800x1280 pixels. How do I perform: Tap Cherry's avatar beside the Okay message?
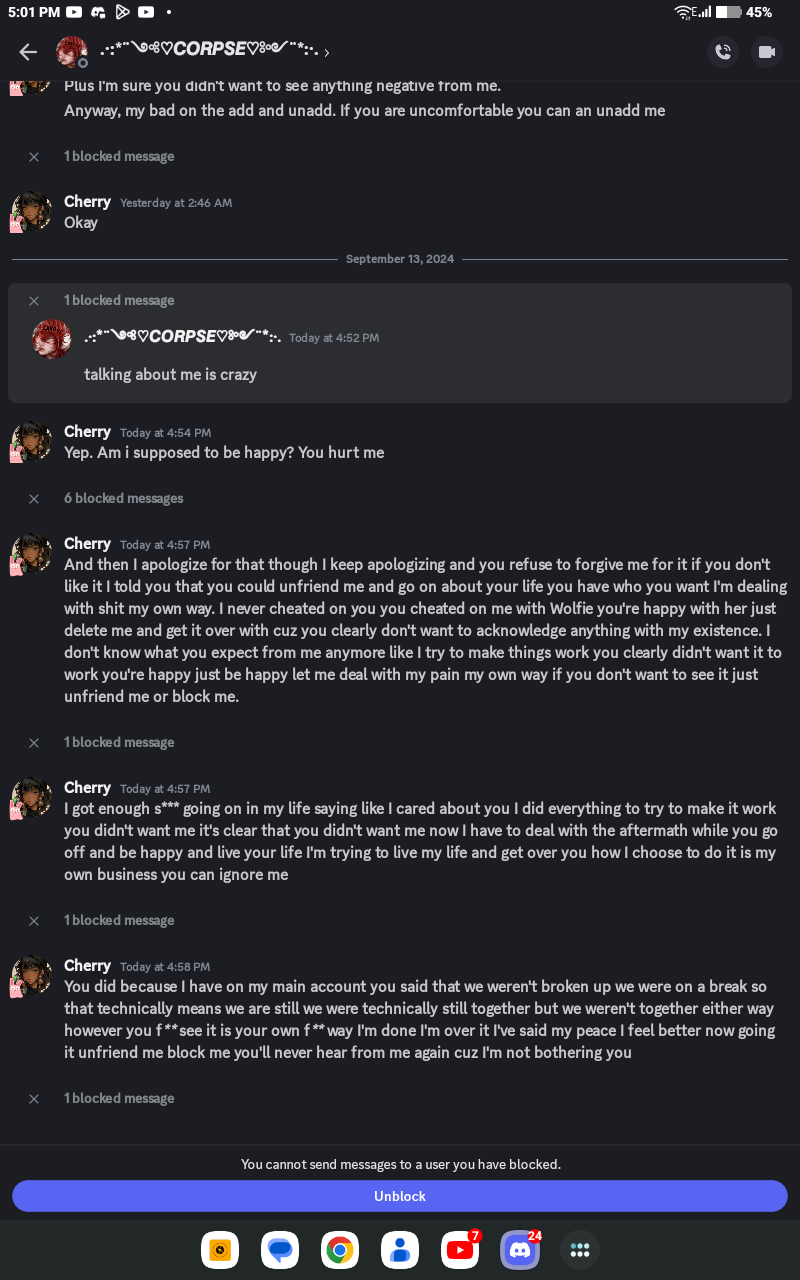[32, 212]
